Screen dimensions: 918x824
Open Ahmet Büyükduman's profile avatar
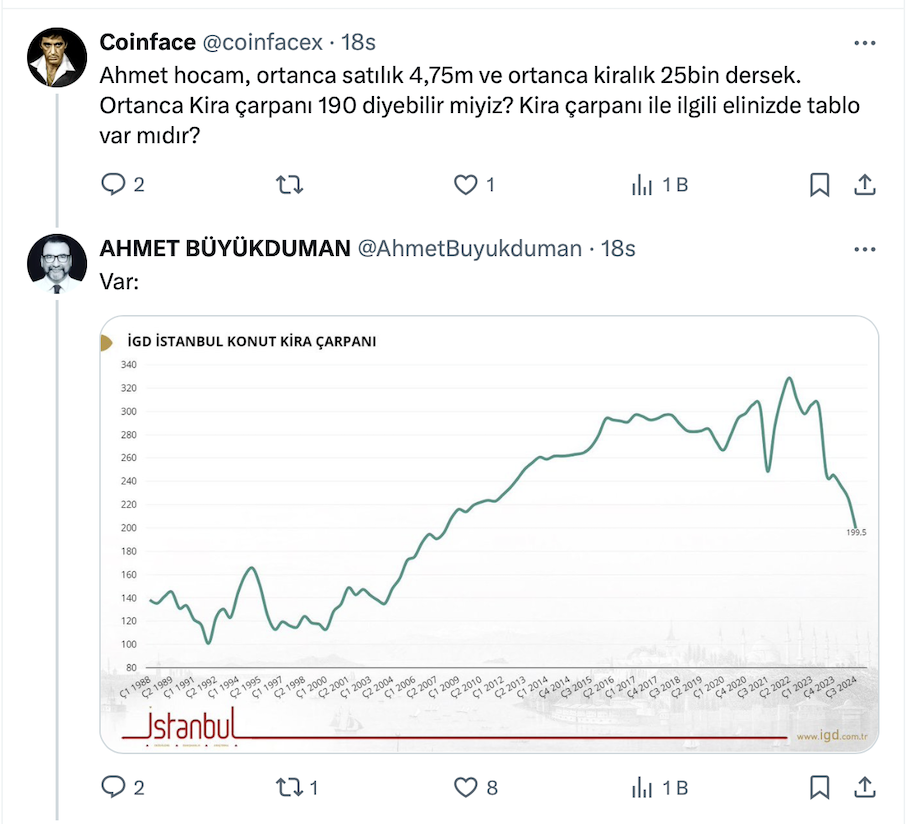coord(55,265)
